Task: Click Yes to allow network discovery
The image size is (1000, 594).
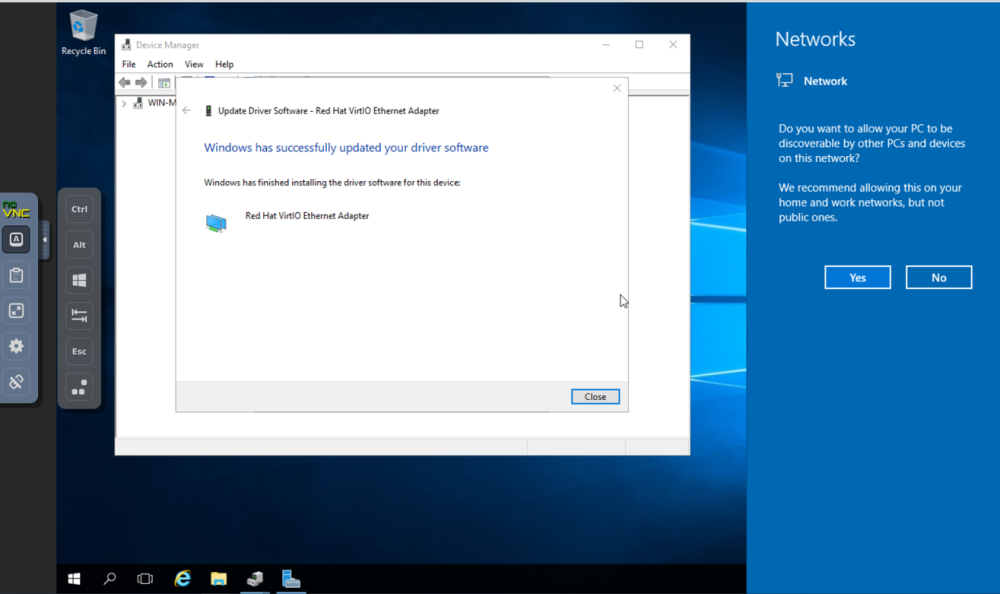Action: click(x=857, y=278)
